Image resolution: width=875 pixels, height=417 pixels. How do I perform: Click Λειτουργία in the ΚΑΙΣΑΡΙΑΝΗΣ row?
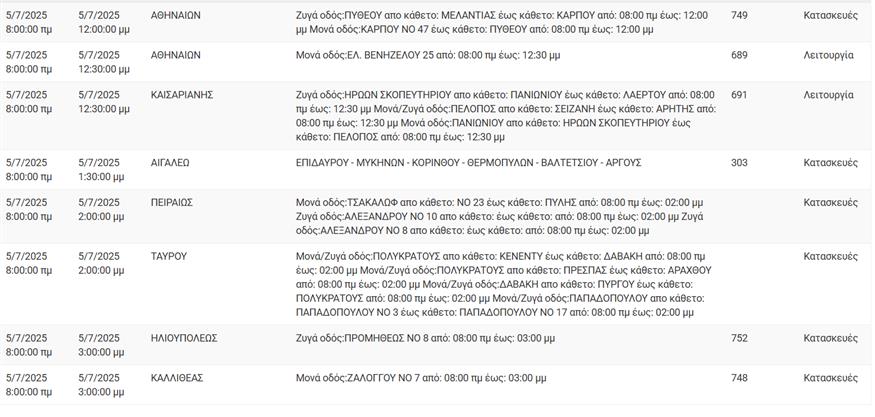[828, 95]
